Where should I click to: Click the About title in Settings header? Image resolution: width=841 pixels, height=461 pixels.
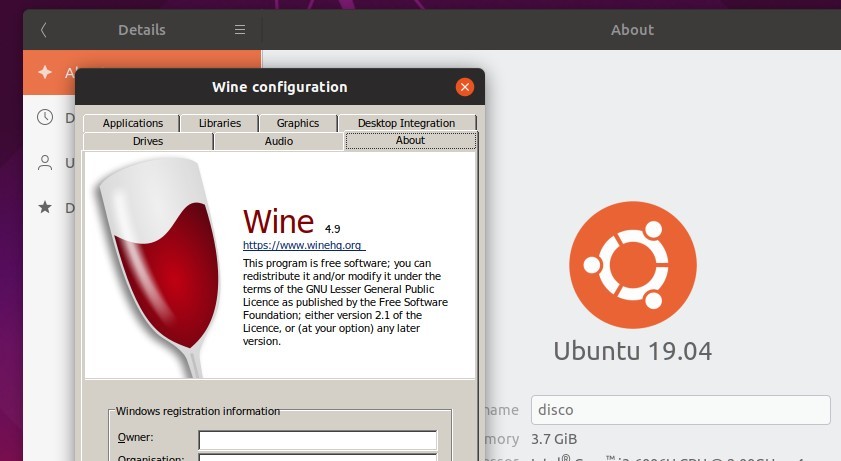tap(632, 30)
